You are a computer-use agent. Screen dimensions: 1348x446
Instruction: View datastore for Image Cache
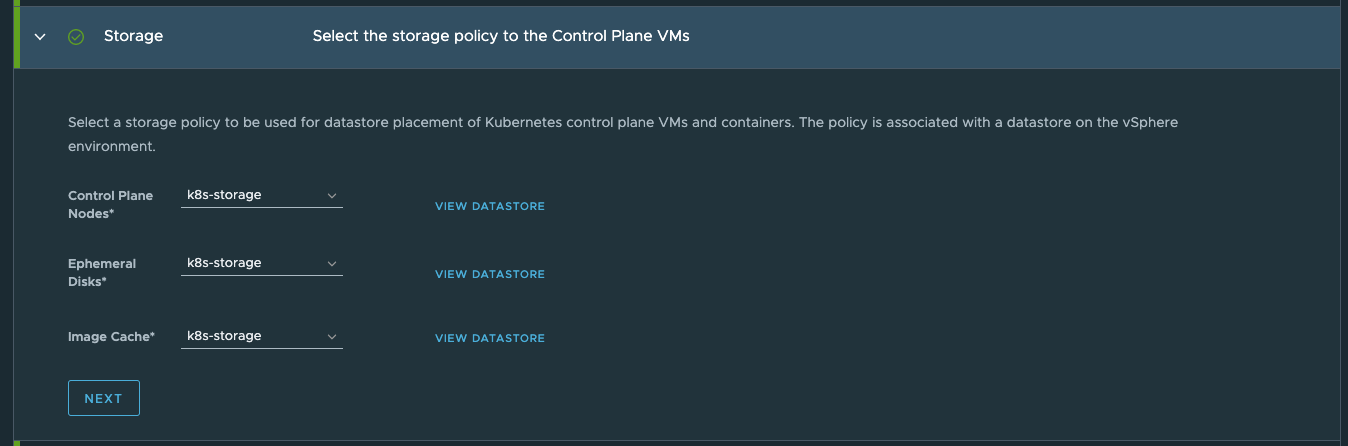point(489,338)
